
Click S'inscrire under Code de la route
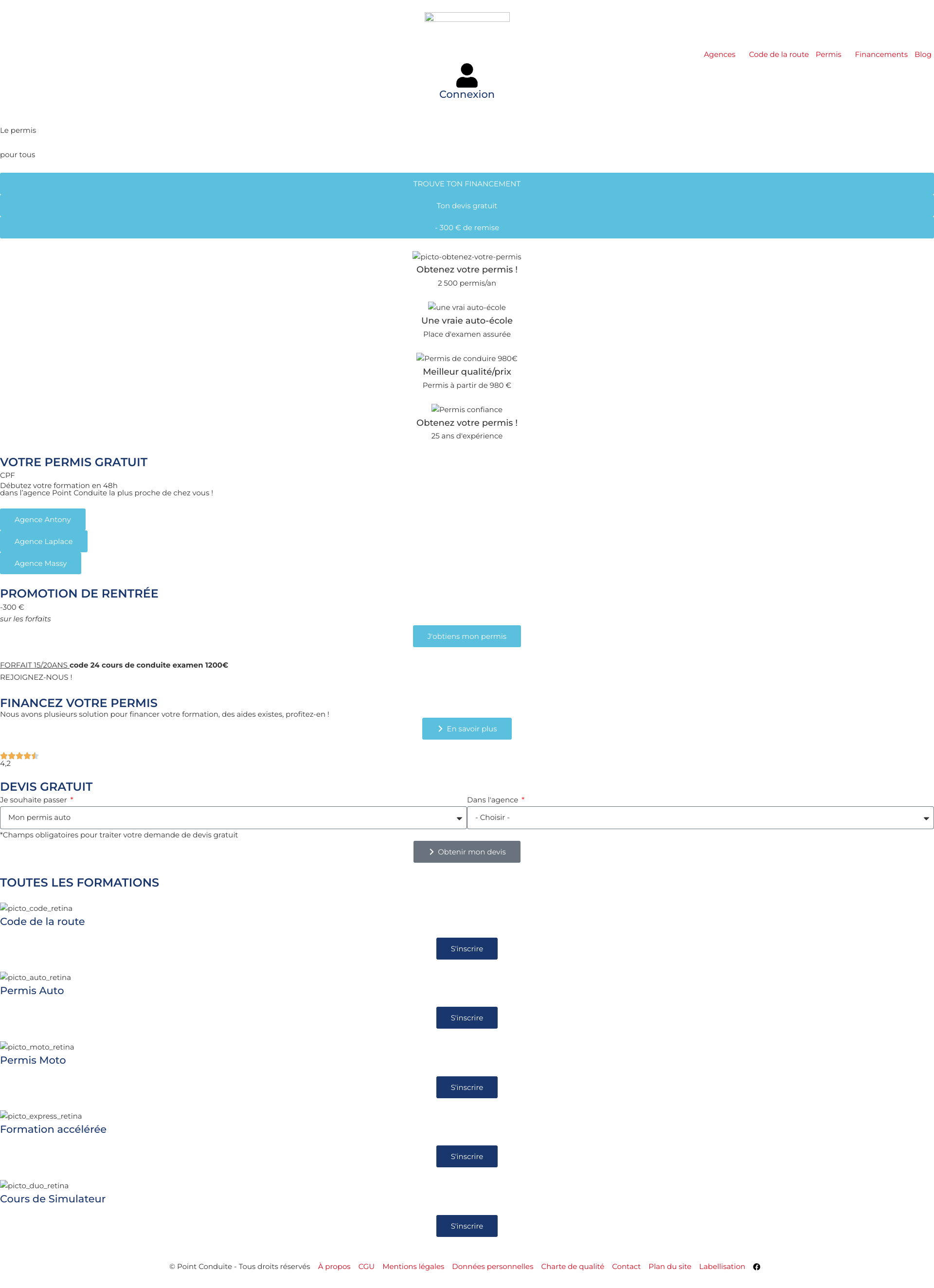click(x=467, y=948)
